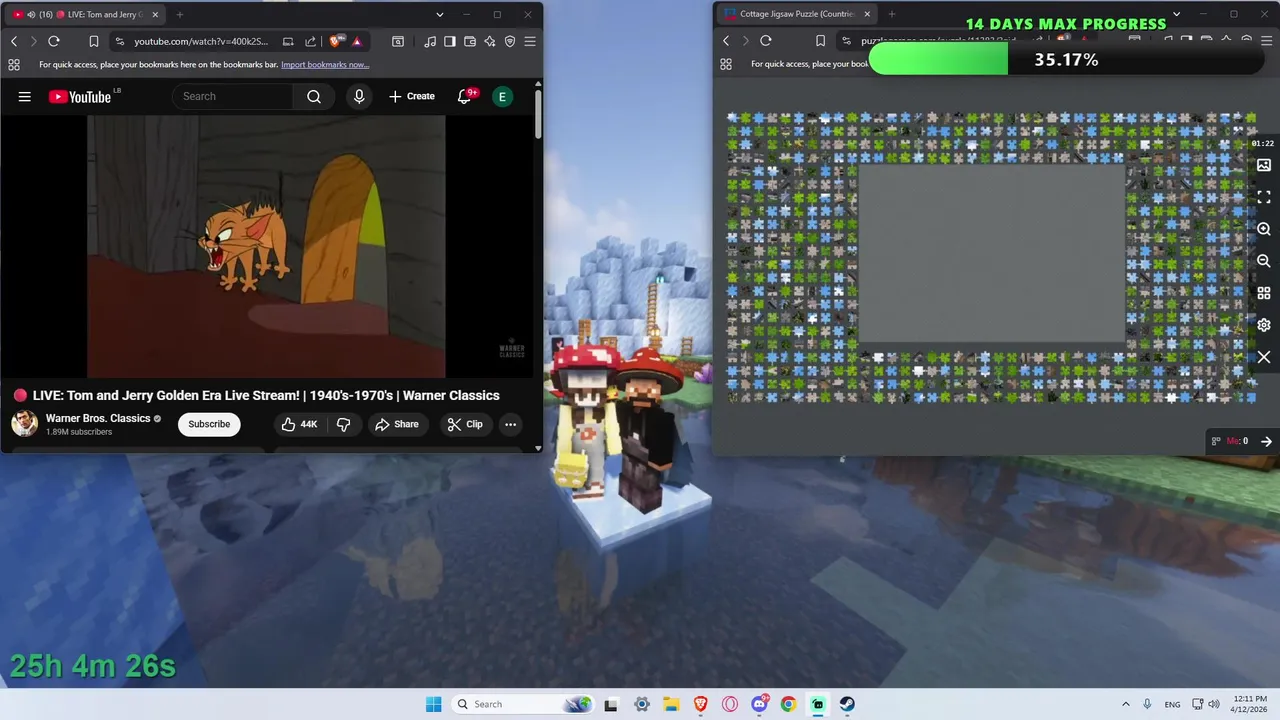1280x720 pixels.
Task: Start voice search with microphone icon
Action: click(x=359, y=96)
